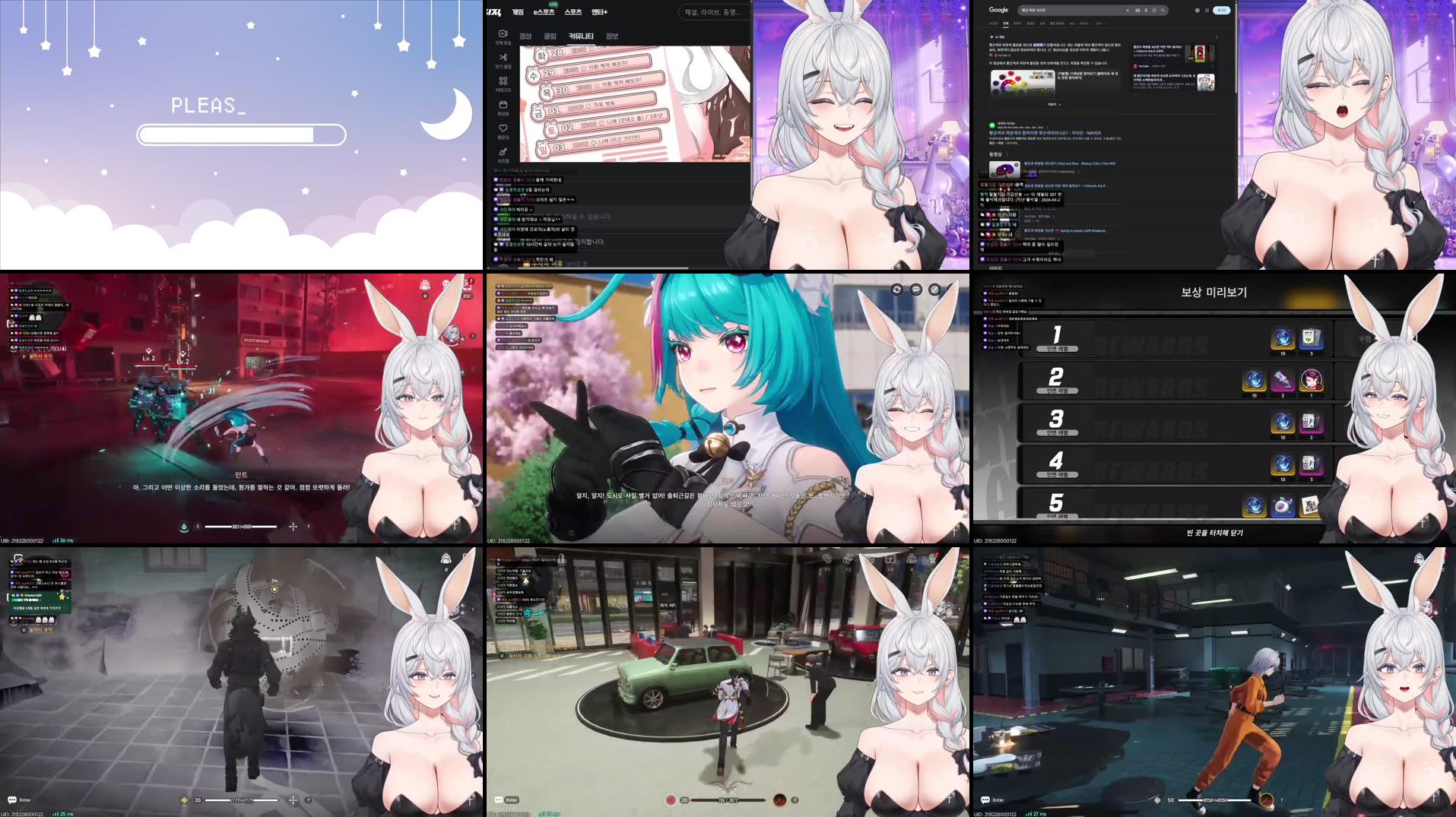Switch to 커뮤니티 channel tab
Viewport: 1456px width, 817px height.
click(x=581, y=36)
